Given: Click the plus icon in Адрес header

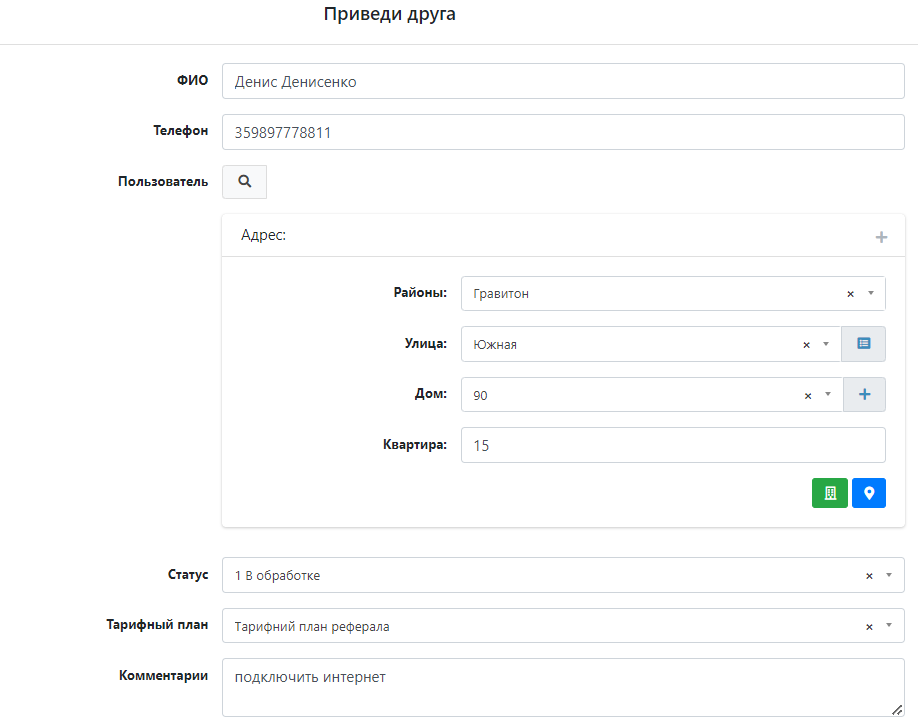Looking at the screenshot, I should [x=881, y=237].
